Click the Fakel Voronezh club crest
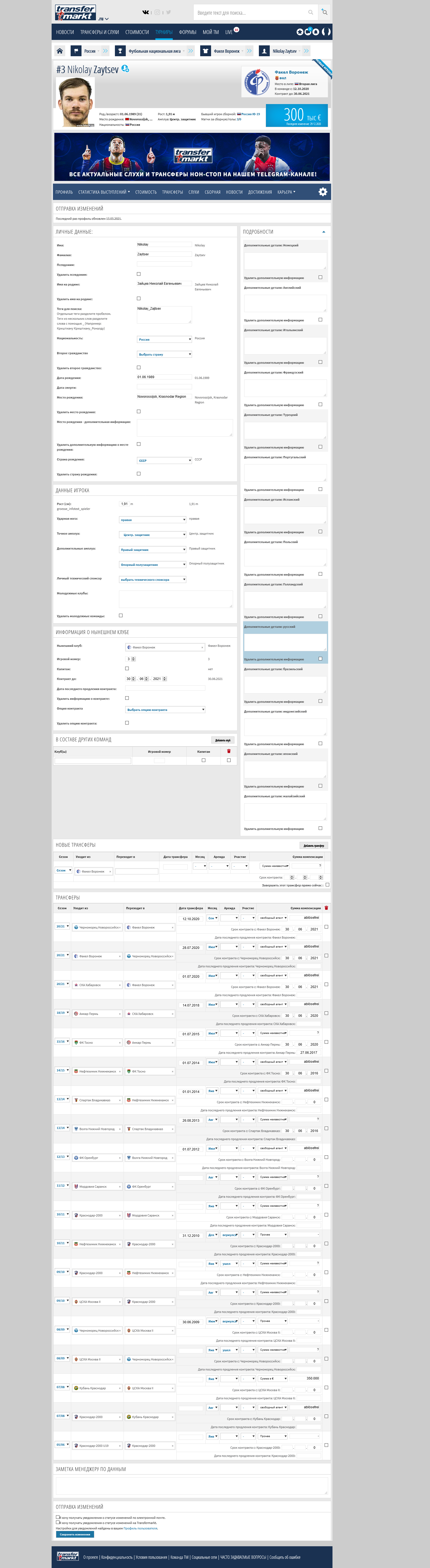Viewport: 430px width, 1568px height. click(x=257, y=82)
